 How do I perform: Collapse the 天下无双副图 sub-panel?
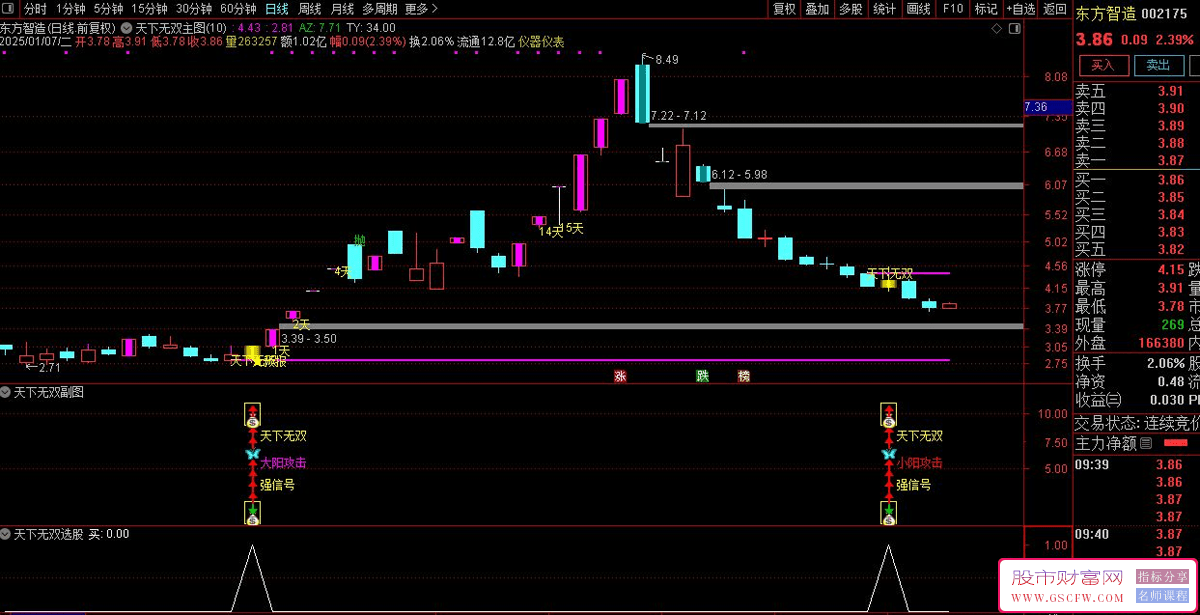[6, 393]
